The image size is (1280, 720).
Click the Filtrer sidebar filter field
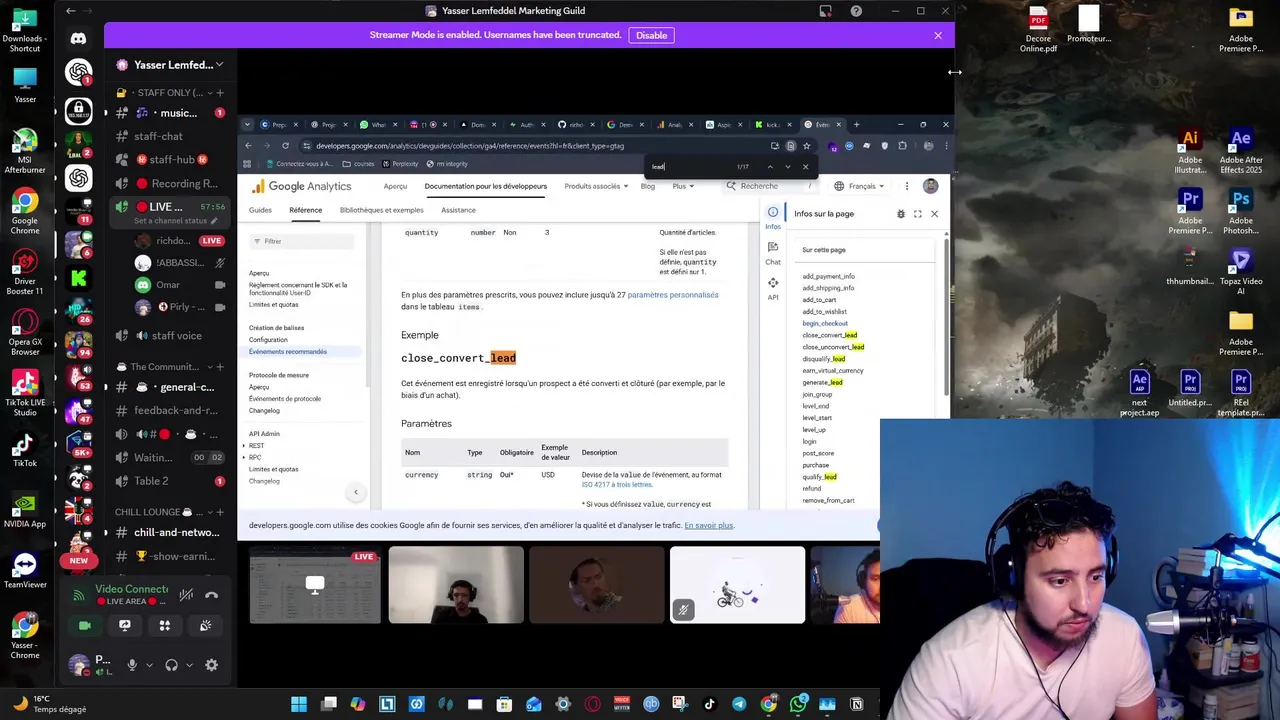pos(300,241)
